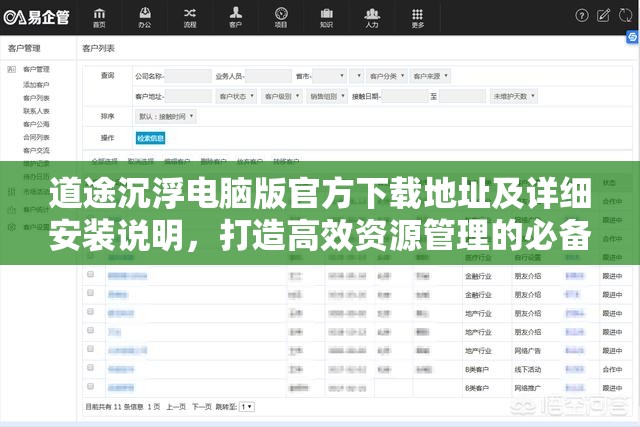The image size is (640, 427).
Task: Open the first 省市 province dropdown
Action: click(x=329, y=76)
